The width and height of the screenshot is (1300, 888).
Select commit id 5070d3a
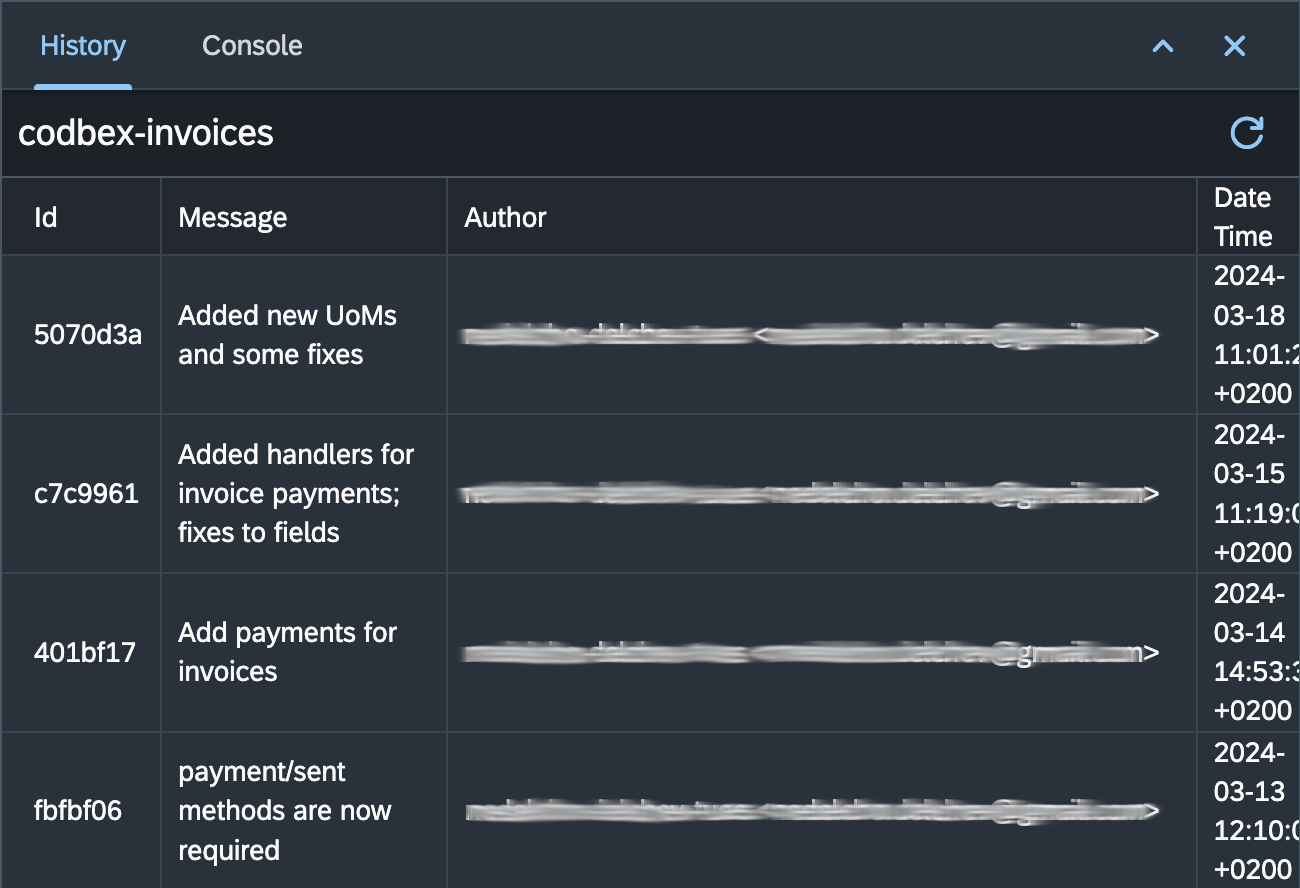pos(88,335)
